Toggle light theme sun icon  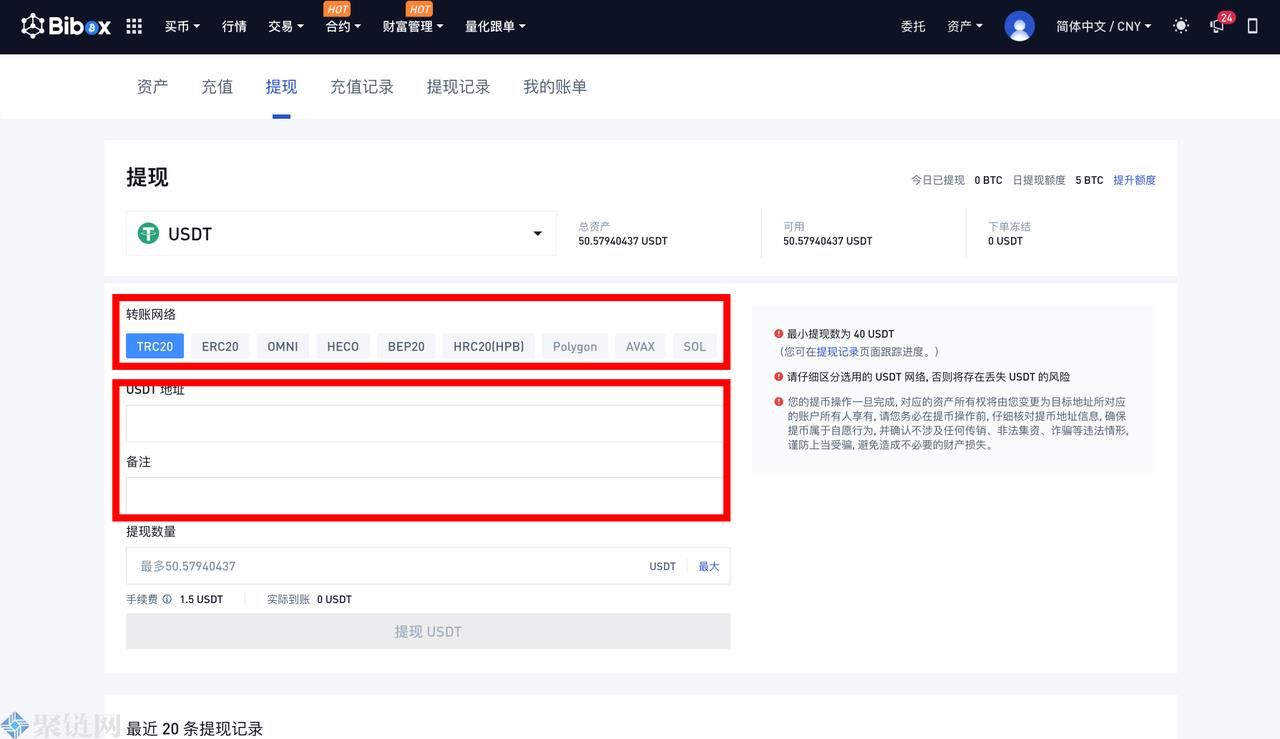click(x=1181, y=26)
